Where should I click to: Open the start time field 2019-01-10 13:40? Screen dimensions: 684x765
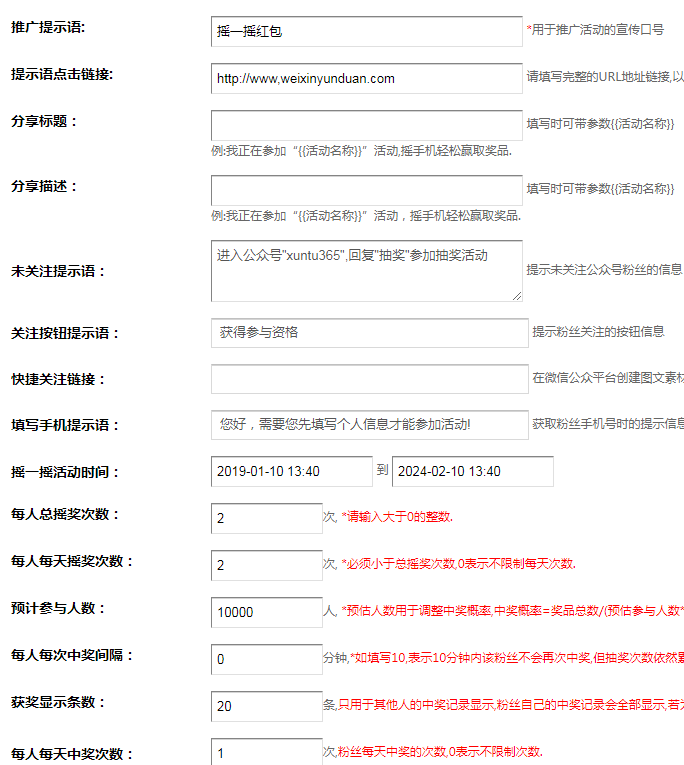coord(291,471)
